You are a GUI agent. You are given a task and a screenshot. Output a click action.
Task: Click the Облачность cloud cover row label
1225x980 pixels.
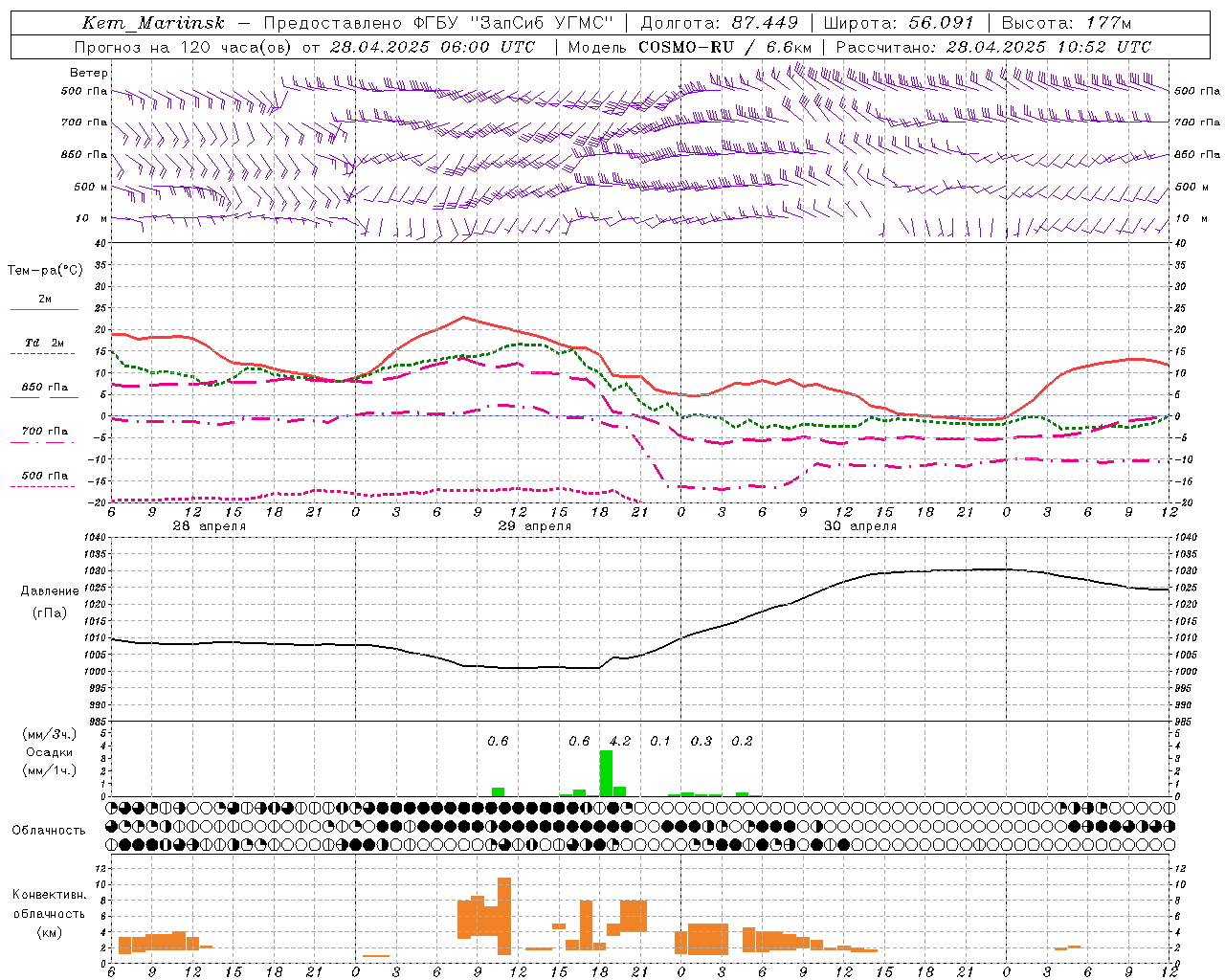click(49, 830)
